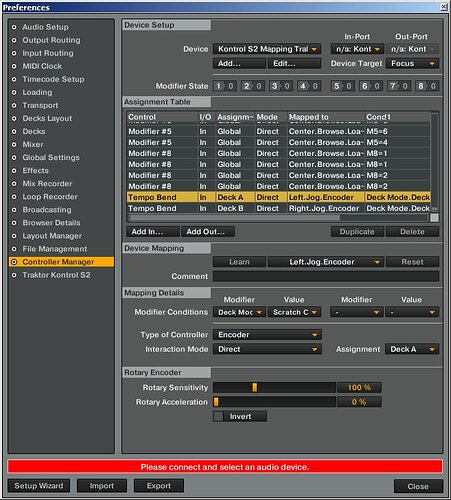Click Modifier State 8 indicator

click(x=427, y=86)
